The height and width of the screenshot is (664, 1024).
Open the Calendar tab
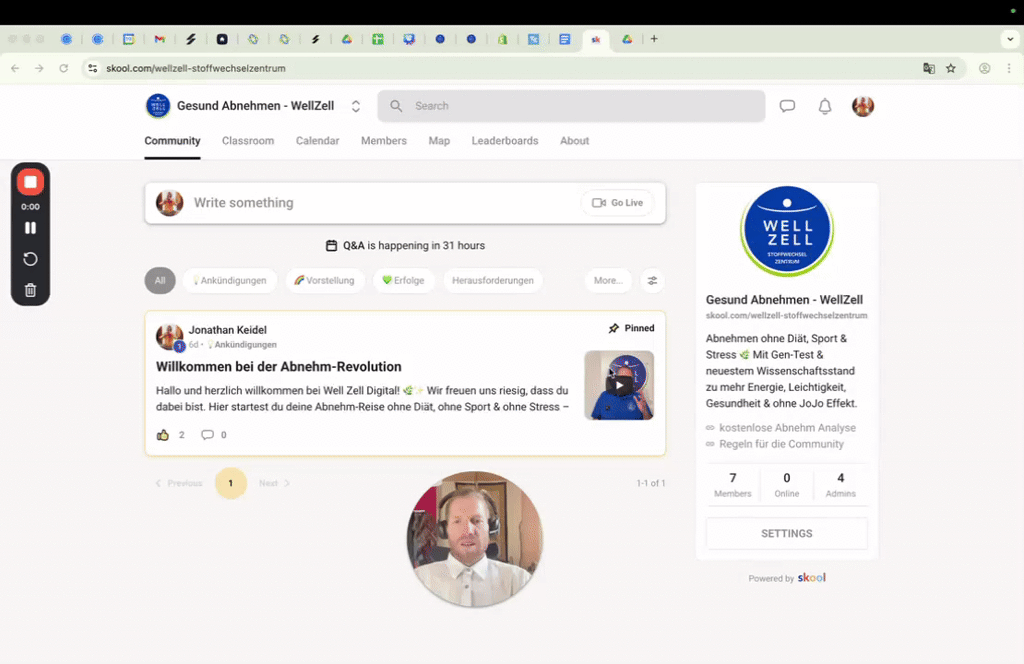[x=317, y=140]
